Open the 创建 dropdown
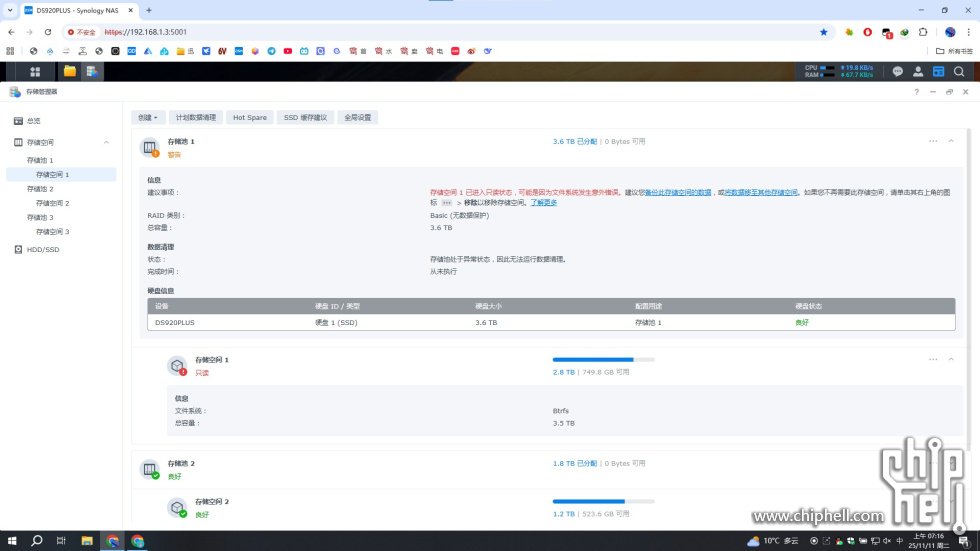 coord(148,117)
